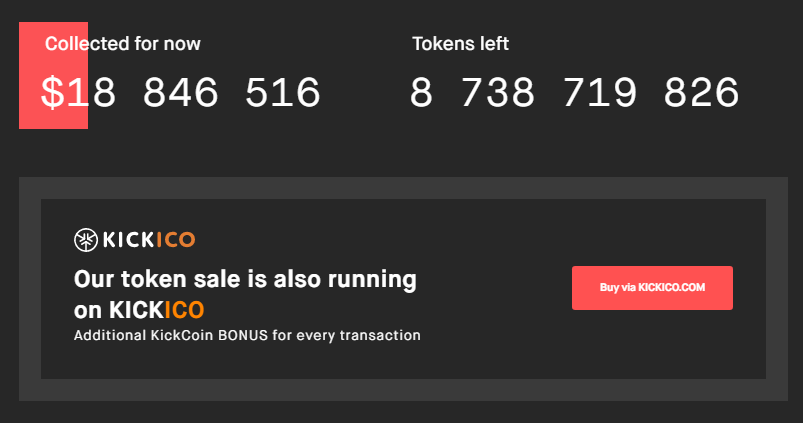Image resolution: width=803 pixels, height=423 pixels.
Task: Click the leading 8 in the tokens left counter
Action: tap(421, 92)
